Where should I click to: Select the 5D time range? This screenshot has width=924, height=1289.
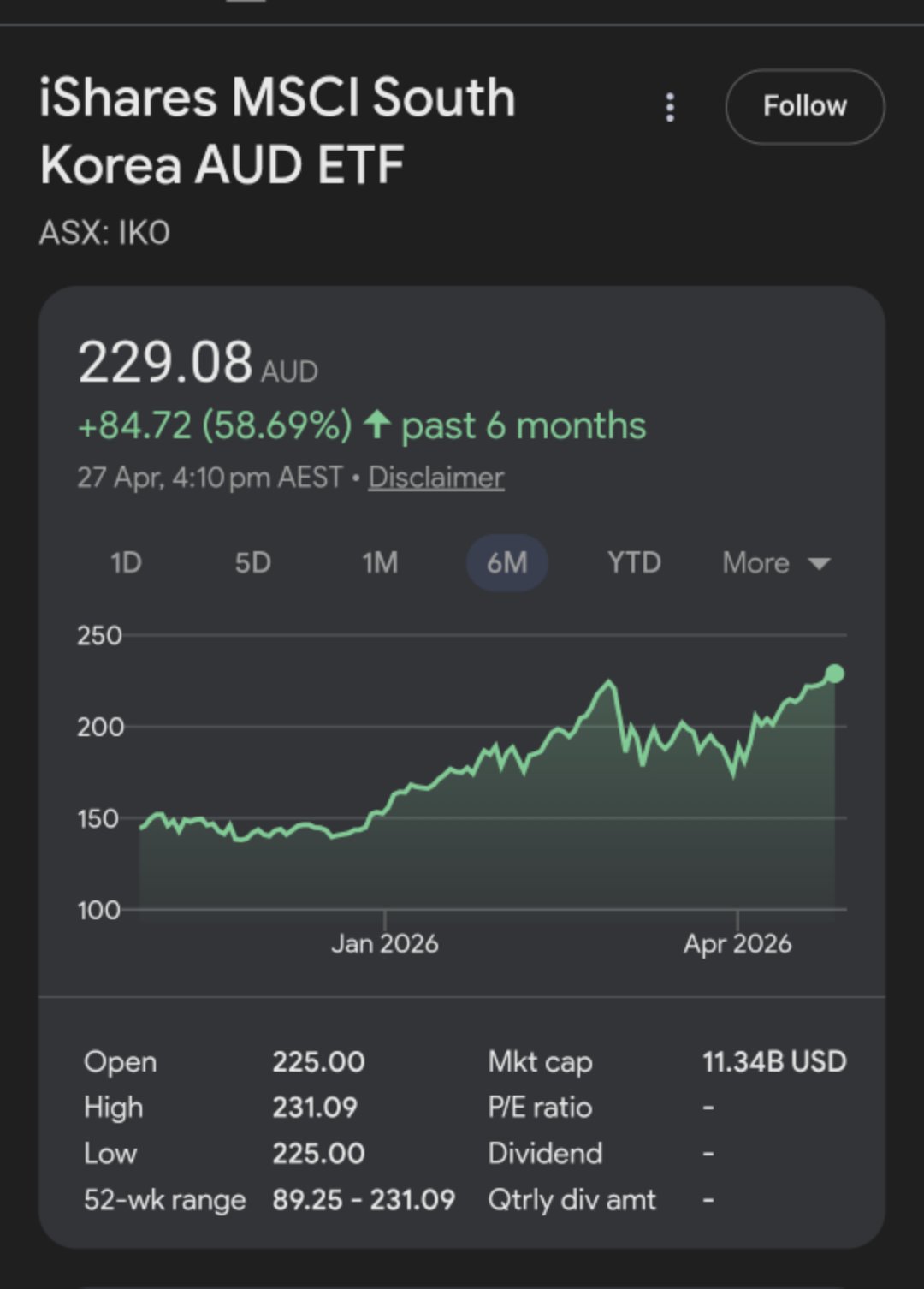252,563
